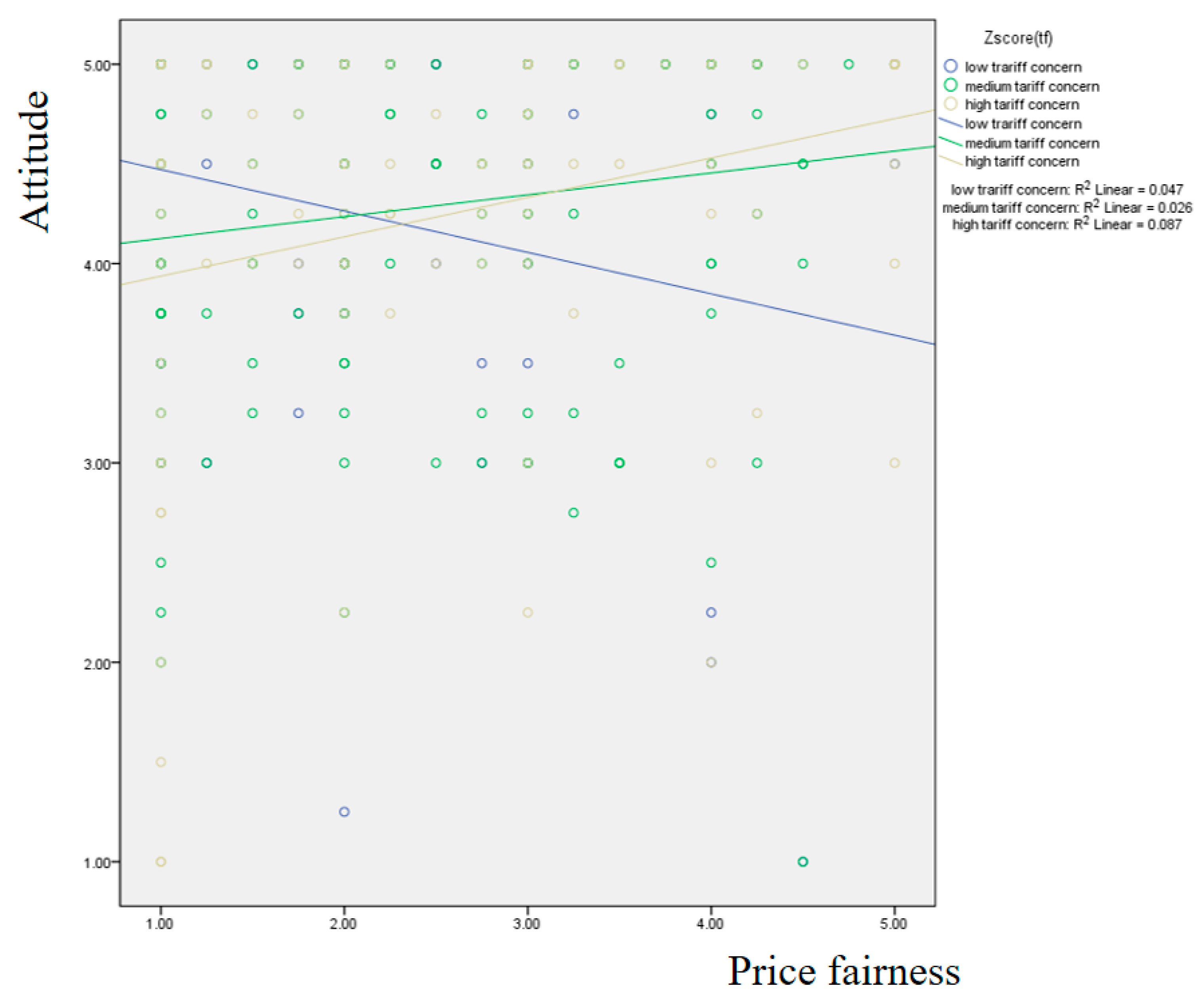The height and width of the screenshot is (1003, 1204).
Task: Click the blue low trariff concern circle marker in legend
Action: tap(950, 67)
